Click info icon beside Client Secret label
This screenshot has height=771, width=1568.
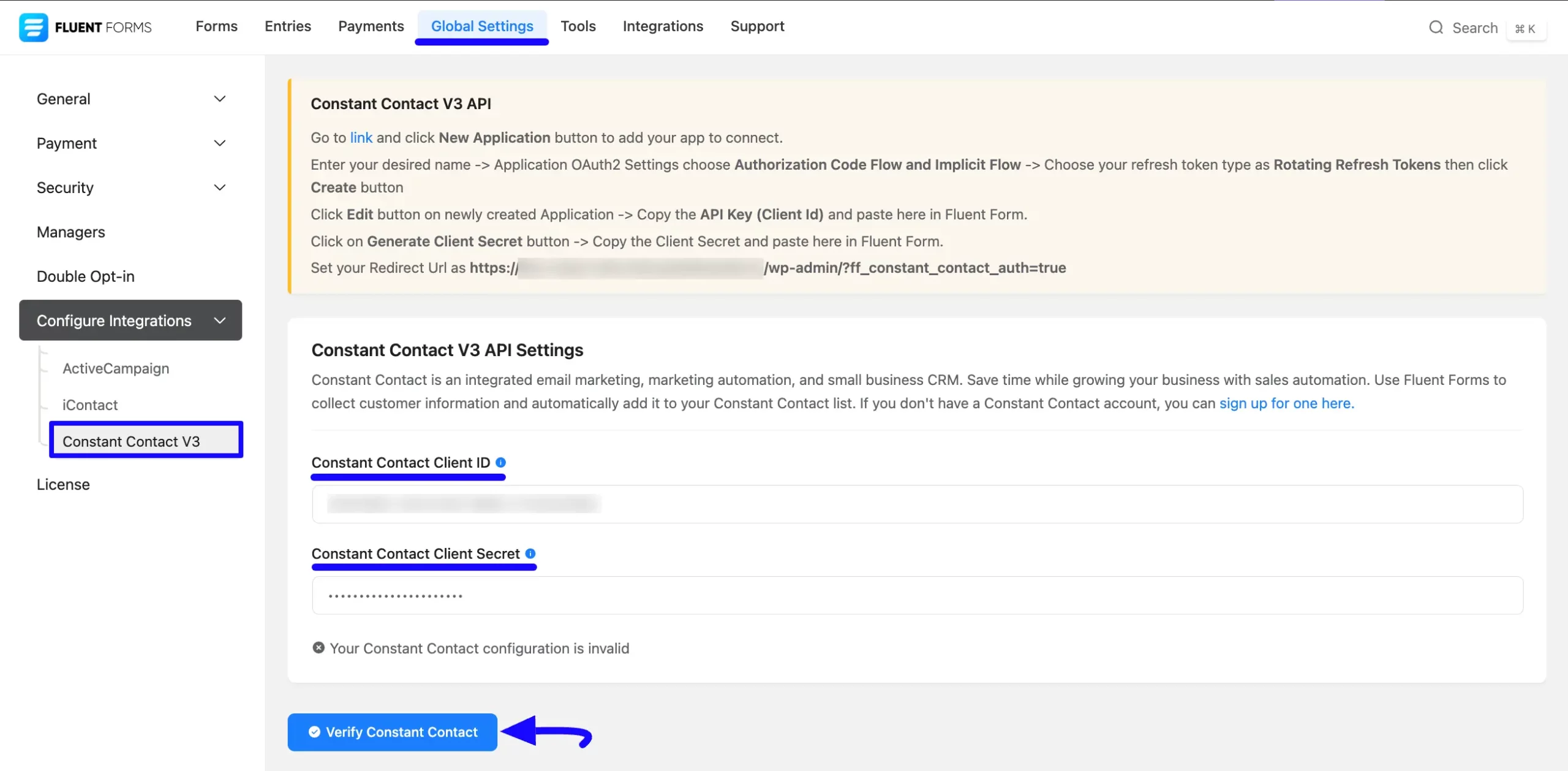pyautogui.click(x=530, y=553)
